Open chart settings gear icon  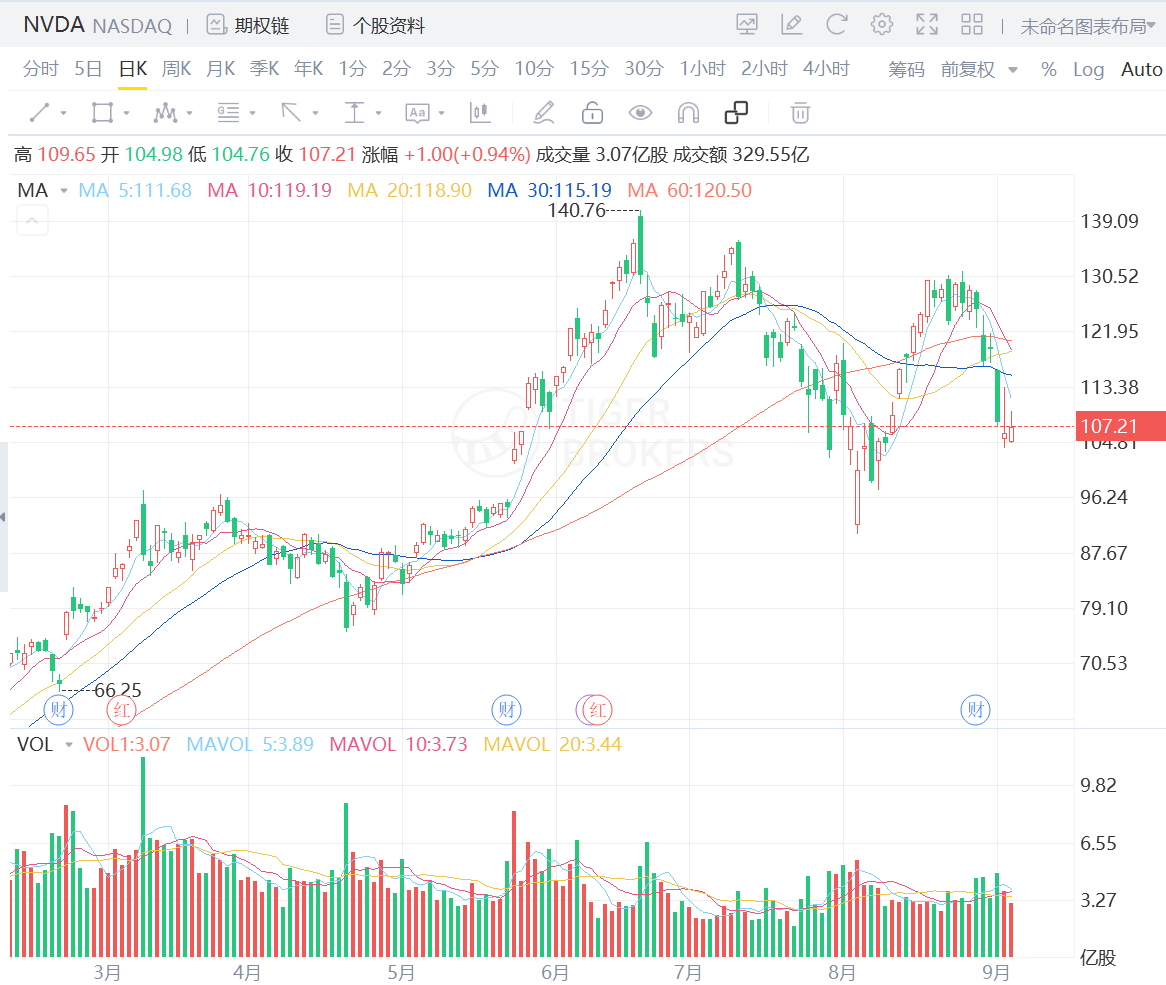click(881, 25)
